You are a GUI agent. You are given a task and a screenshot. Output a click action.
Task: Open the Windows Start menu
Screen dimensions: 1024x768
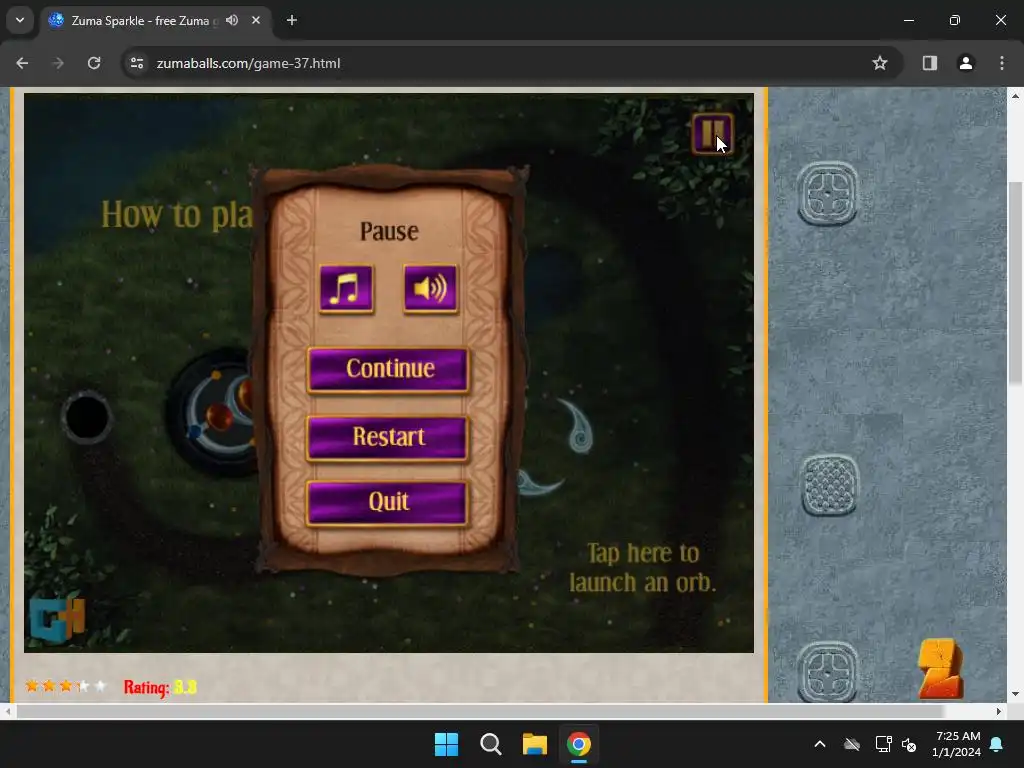tap(447, 744)
